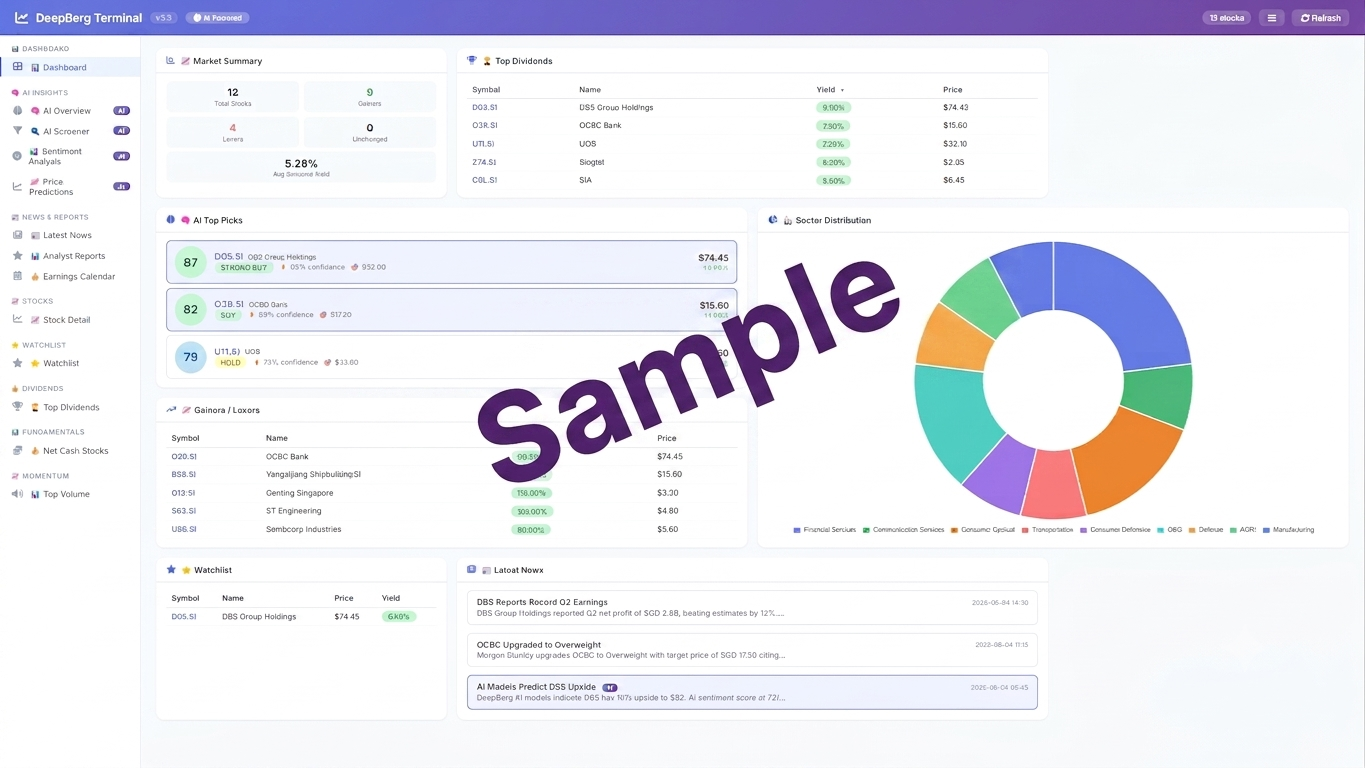Open Price Predictions via its chart icon
The height and width of the screenshot is (768, 1365).
(18, 187)
